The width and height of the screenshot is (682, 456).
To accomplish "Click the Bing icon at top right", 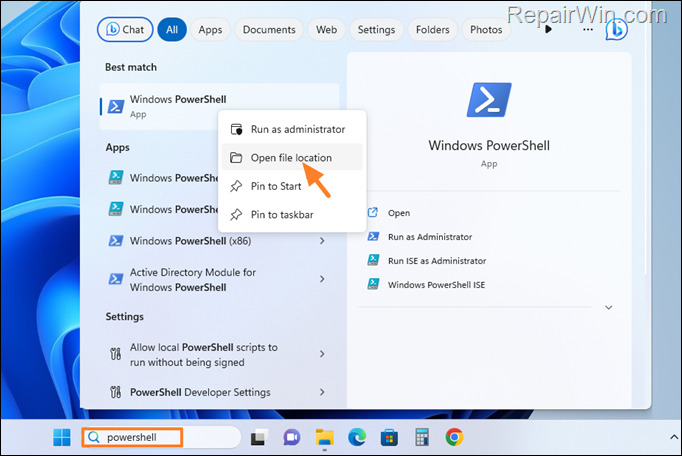I will pos(617,30).
